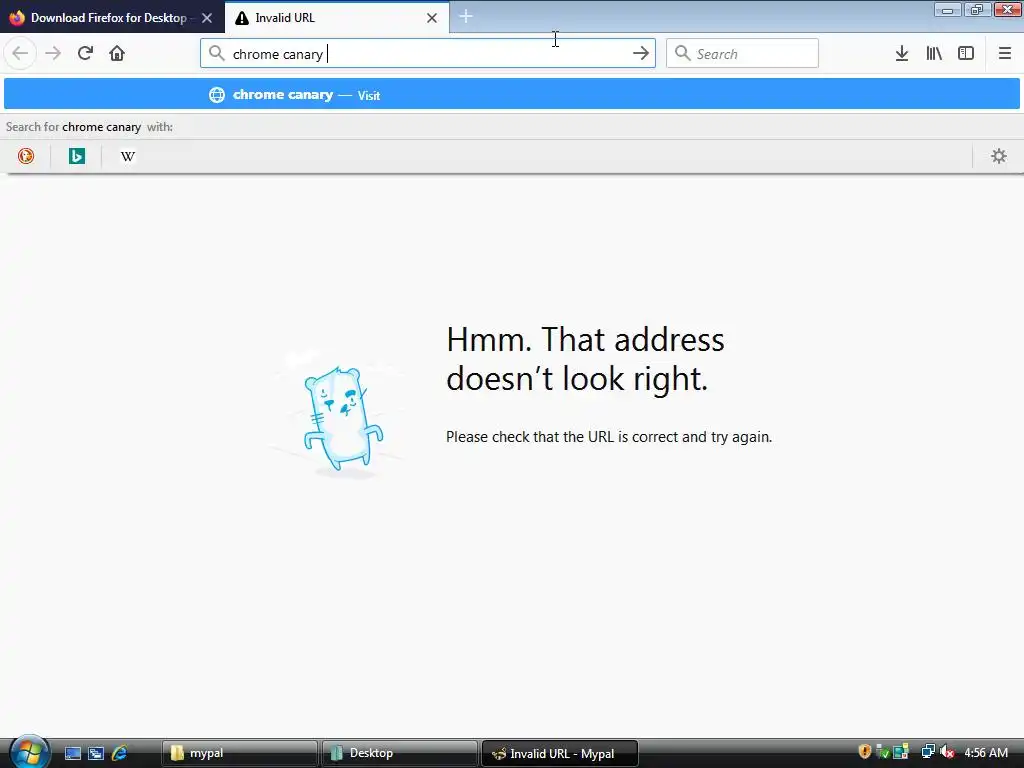Click the 'Please check that the URL' message
Viewport: 1024px width, 768px height.
tap(609, 437)
